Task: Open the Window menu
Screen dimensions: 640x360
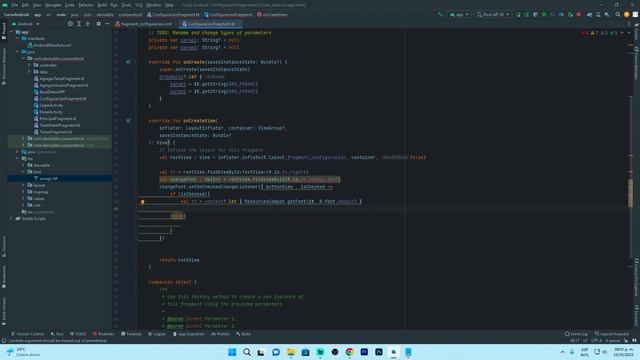Action: (153, 5)
